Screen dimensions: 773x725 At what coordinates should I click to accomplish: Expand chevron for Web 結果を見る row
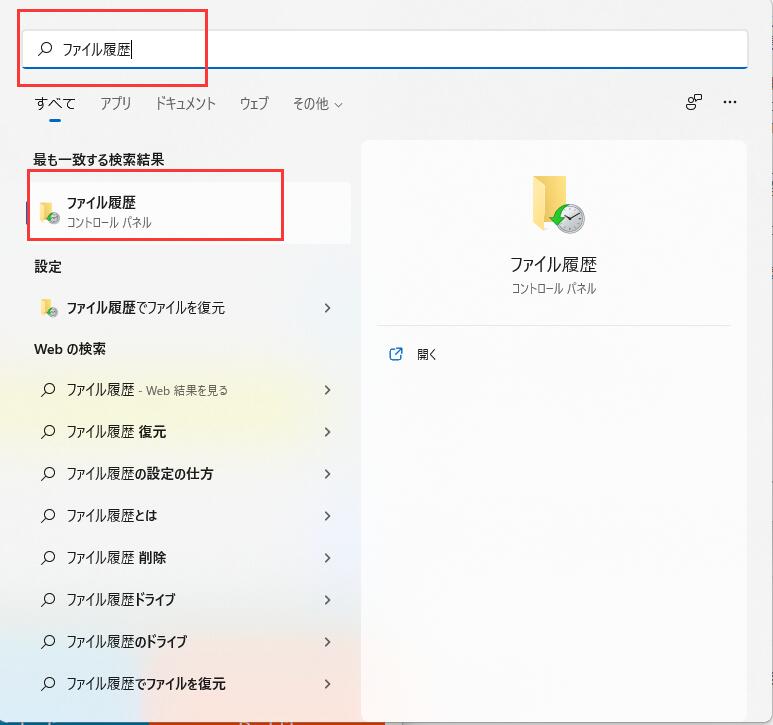pos(327,390)
